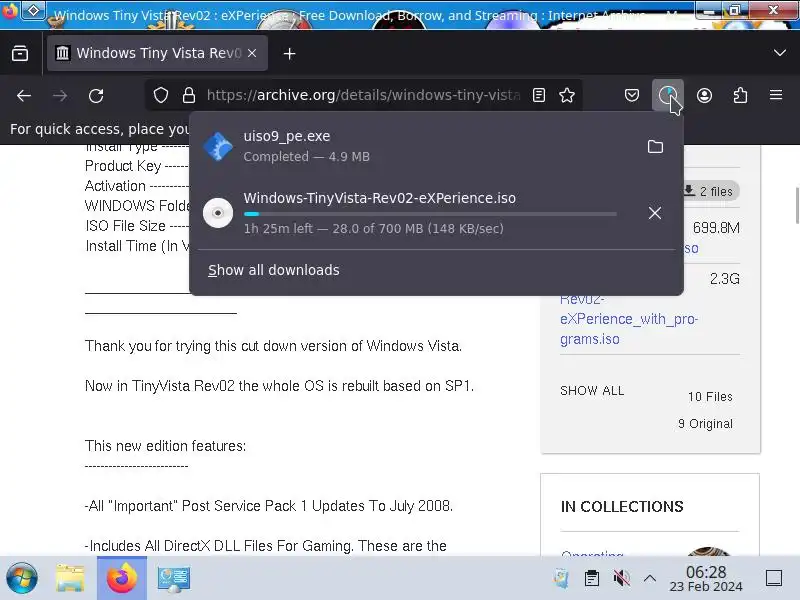Select the Windows Tiny Vista Rev0 tab
Viewport: 800px width, 600px height.
coord(157,53)
